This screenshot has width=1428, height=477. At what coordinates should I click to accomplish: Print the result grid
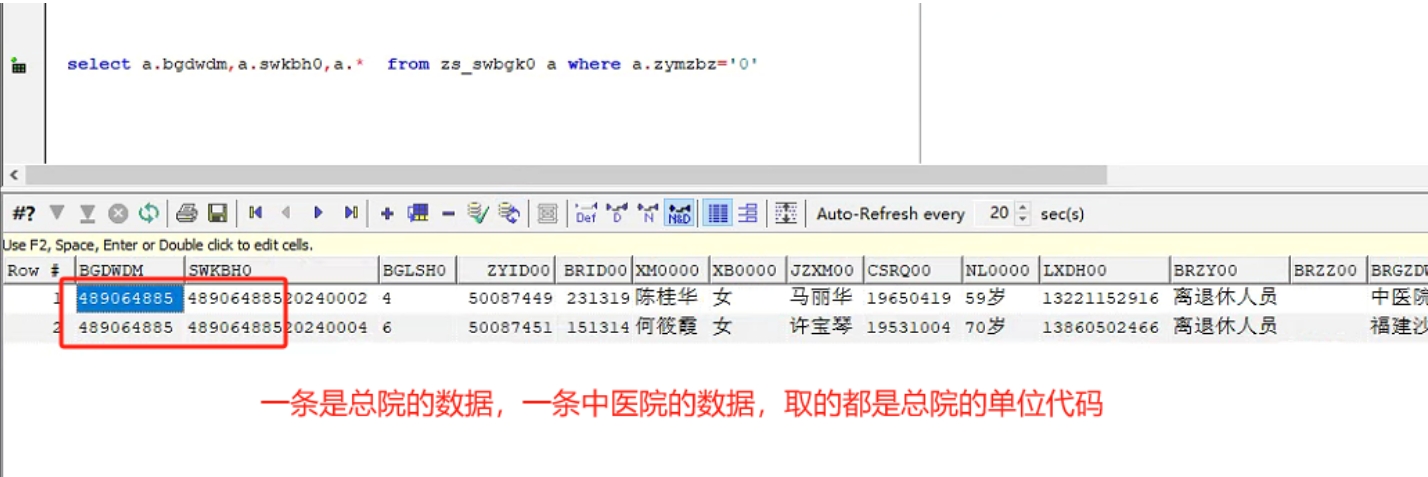point(187,213)
